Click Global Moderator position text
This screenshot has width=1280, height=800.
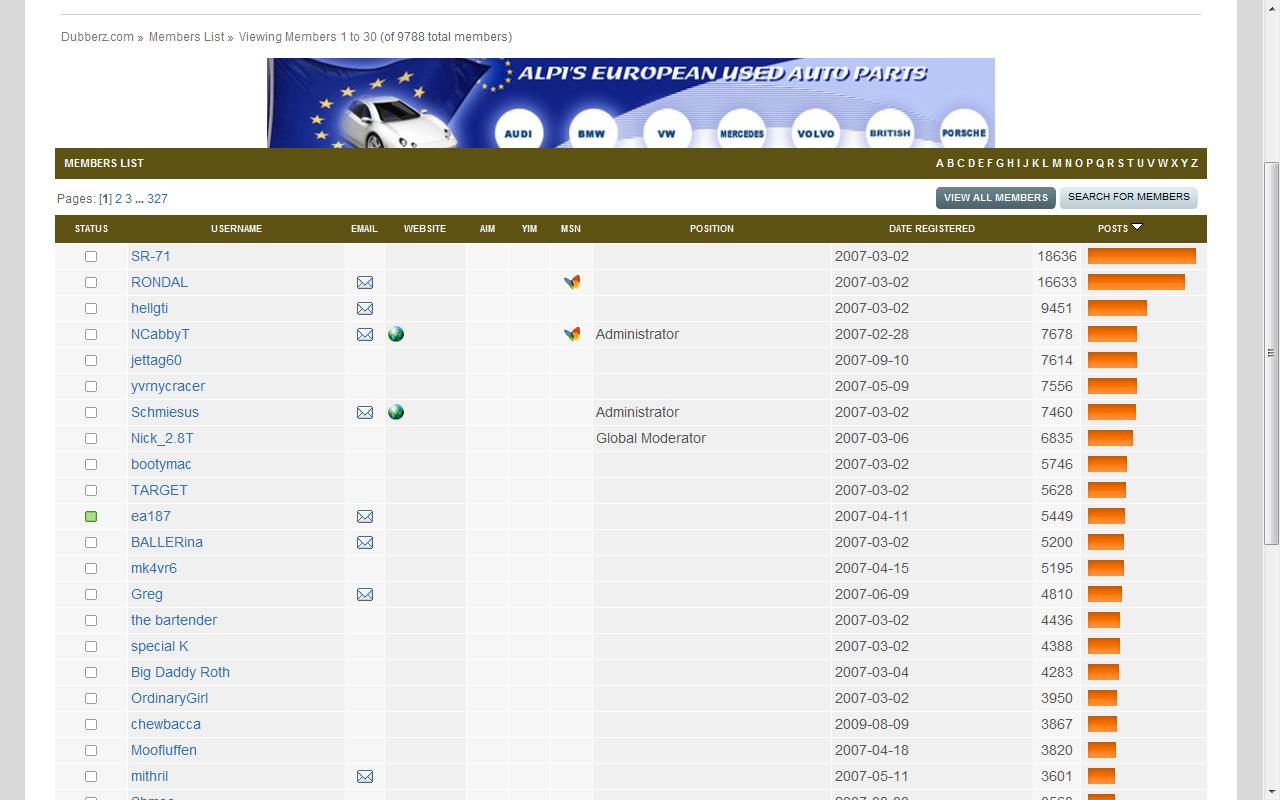pyautogui.click(x=651, y=438)
